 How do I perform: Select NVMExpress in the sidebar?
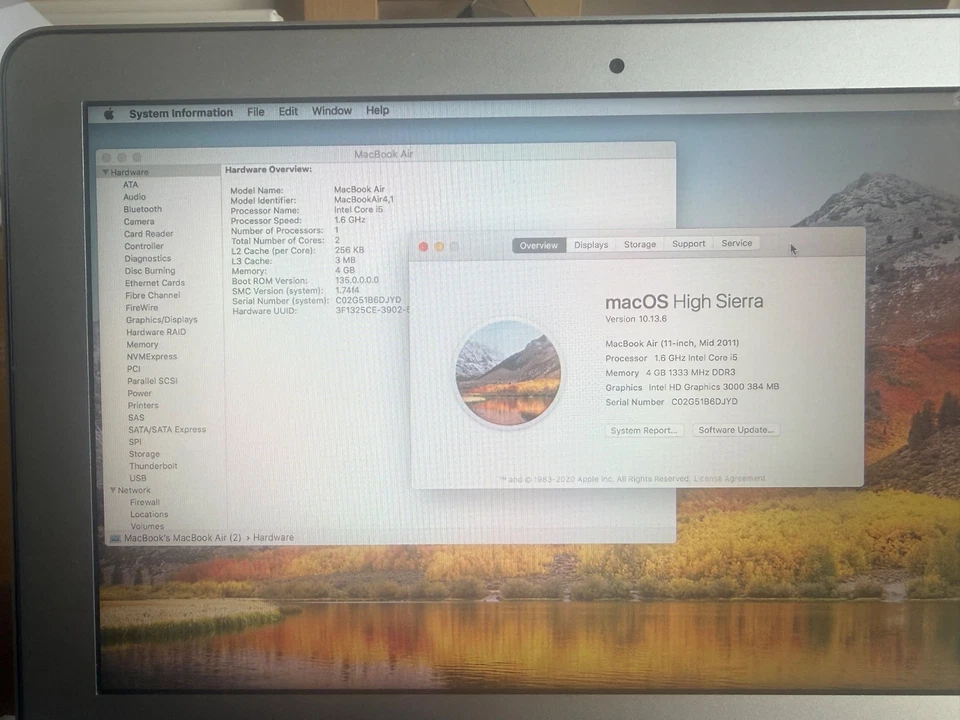[x=152, y=356]
